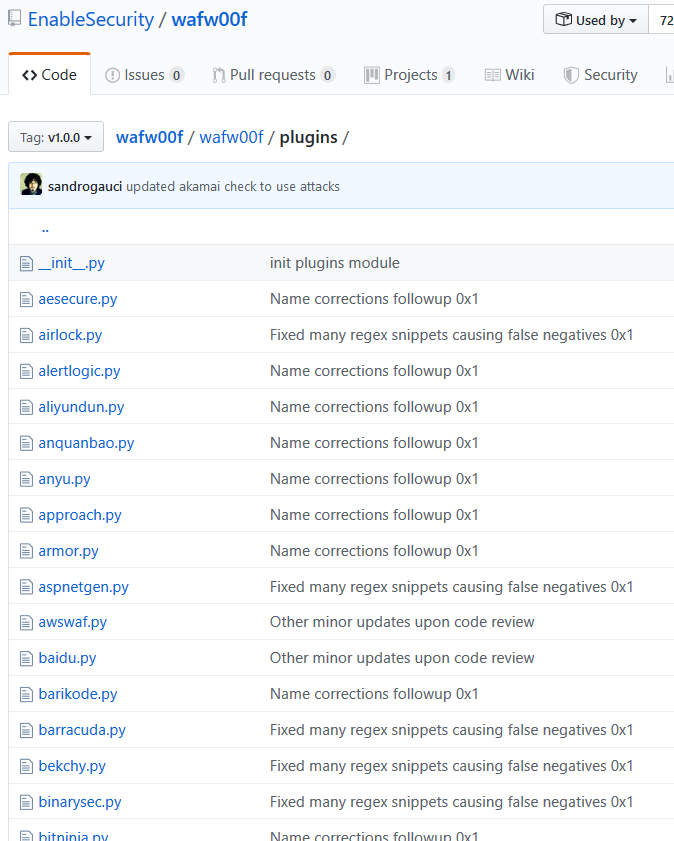The height and width of the screenshot is (841, 674).
Task: Click the wafw00f breadcrumb root link
Action: point(150,137)
